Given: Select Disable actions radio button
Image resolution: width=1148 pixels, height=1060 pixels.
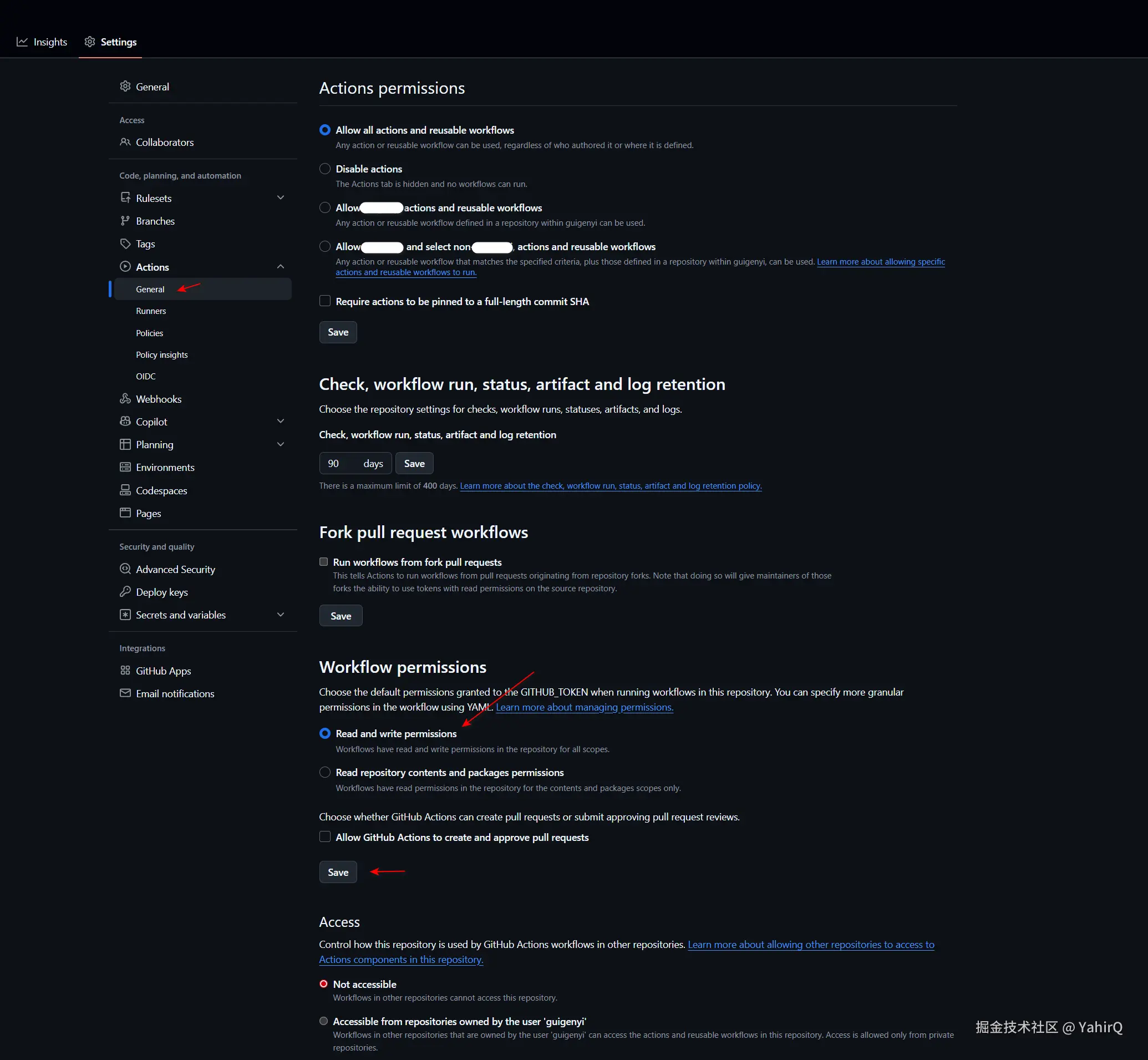Looking at the screenshot, I should click(324, 169).
